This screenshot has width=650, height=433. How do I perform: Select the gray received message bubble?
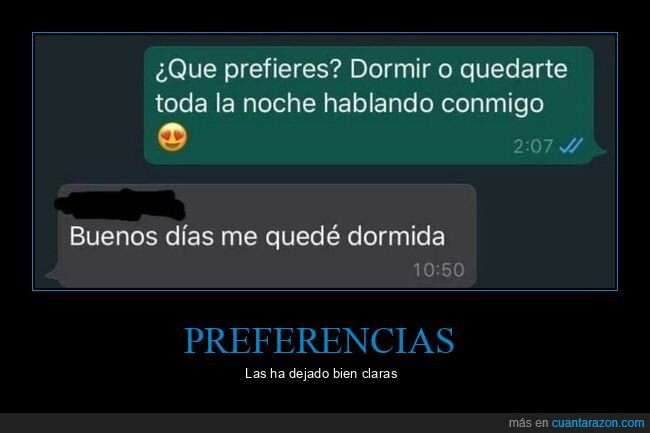click(x=267, y=236)
